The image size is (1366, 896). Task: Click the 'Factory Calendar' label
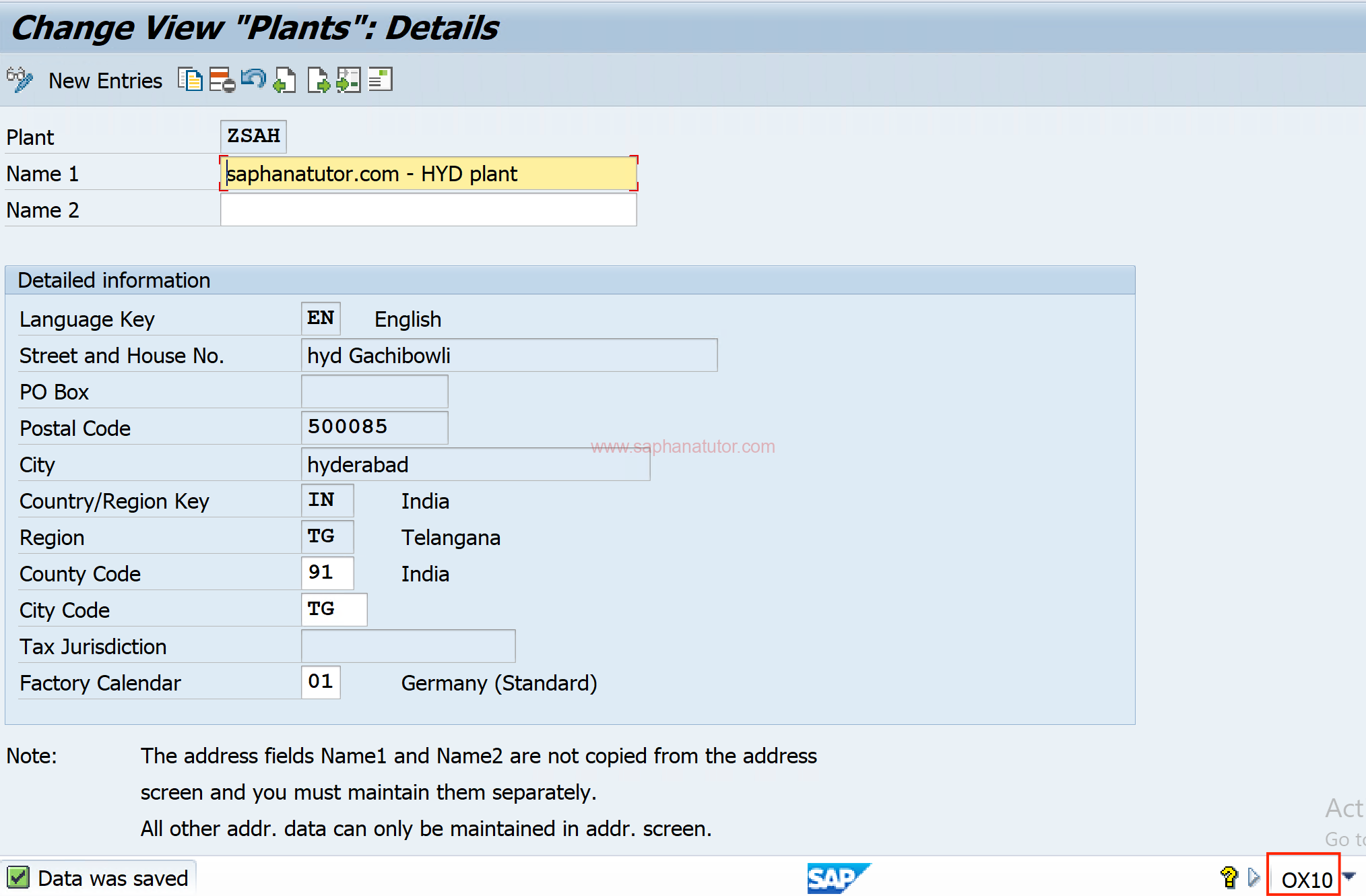(x=100, y=683)
